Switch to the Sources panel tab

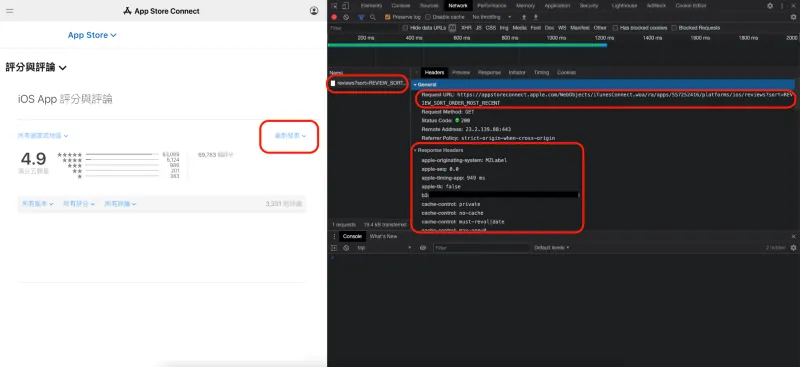(429, 6)
